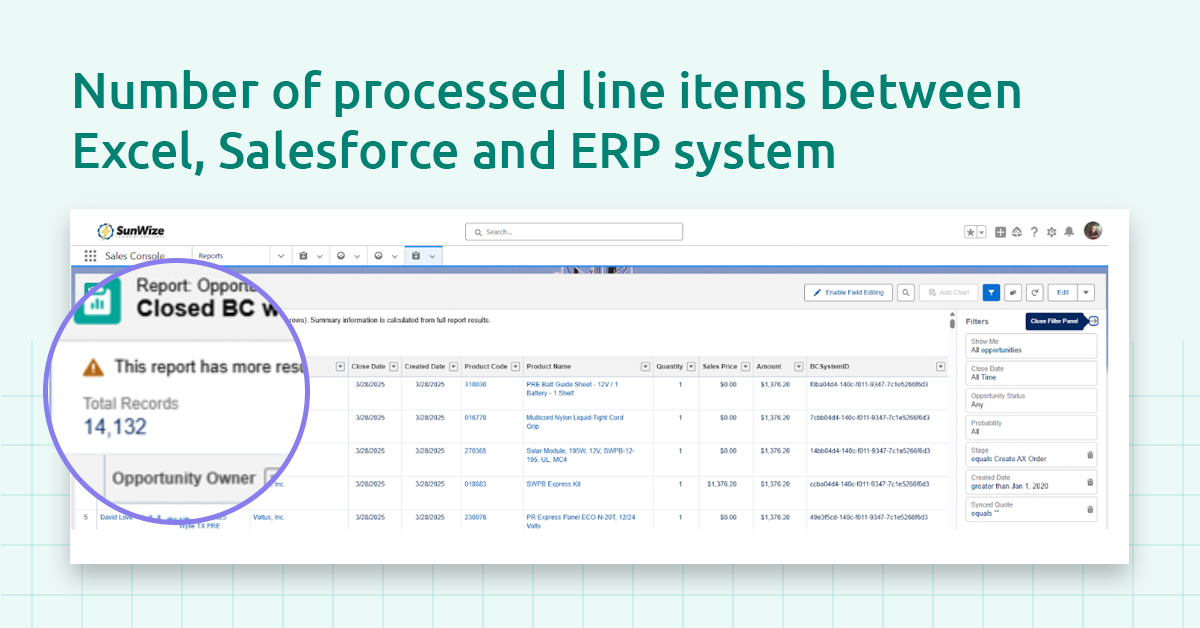This screenshot has width=1200, height=628.
Task: Open the Salesforce Trailhead guidance icon
Action: (x=1017, y=232)
